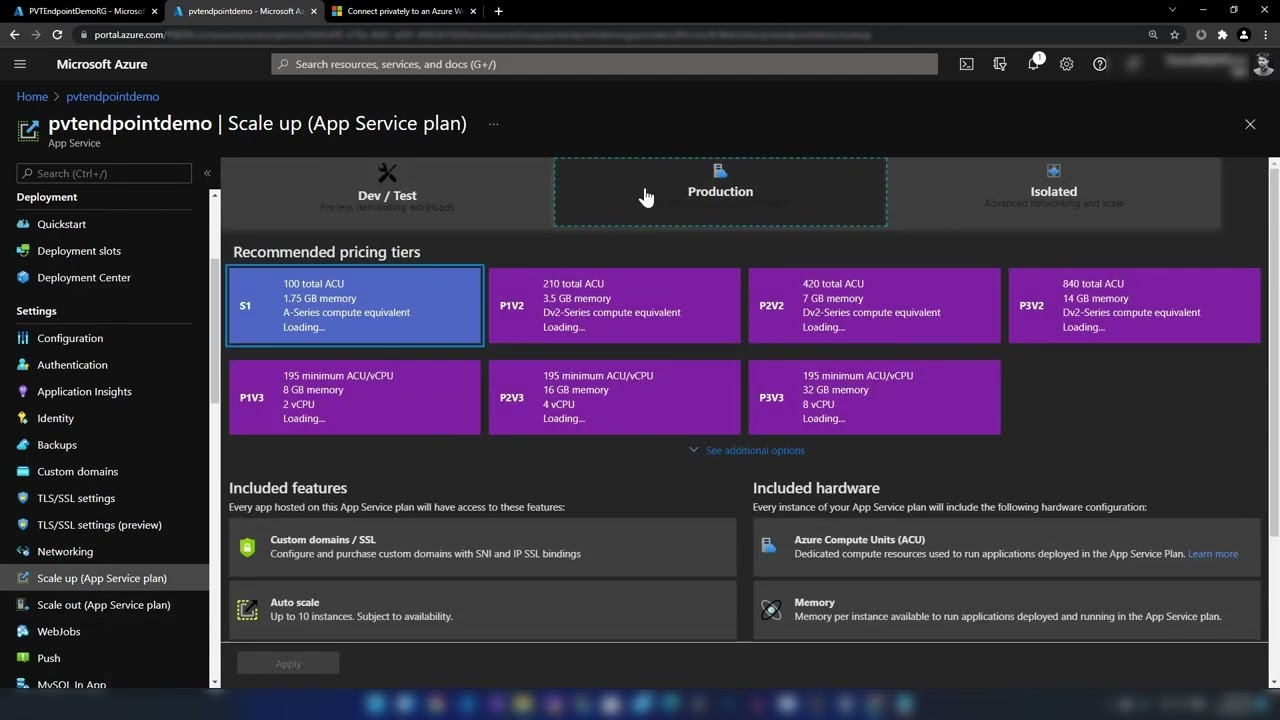Select the P1V2 pricing tier card
The width and height of the screenshot is (1280, 720).
(615, 305)
